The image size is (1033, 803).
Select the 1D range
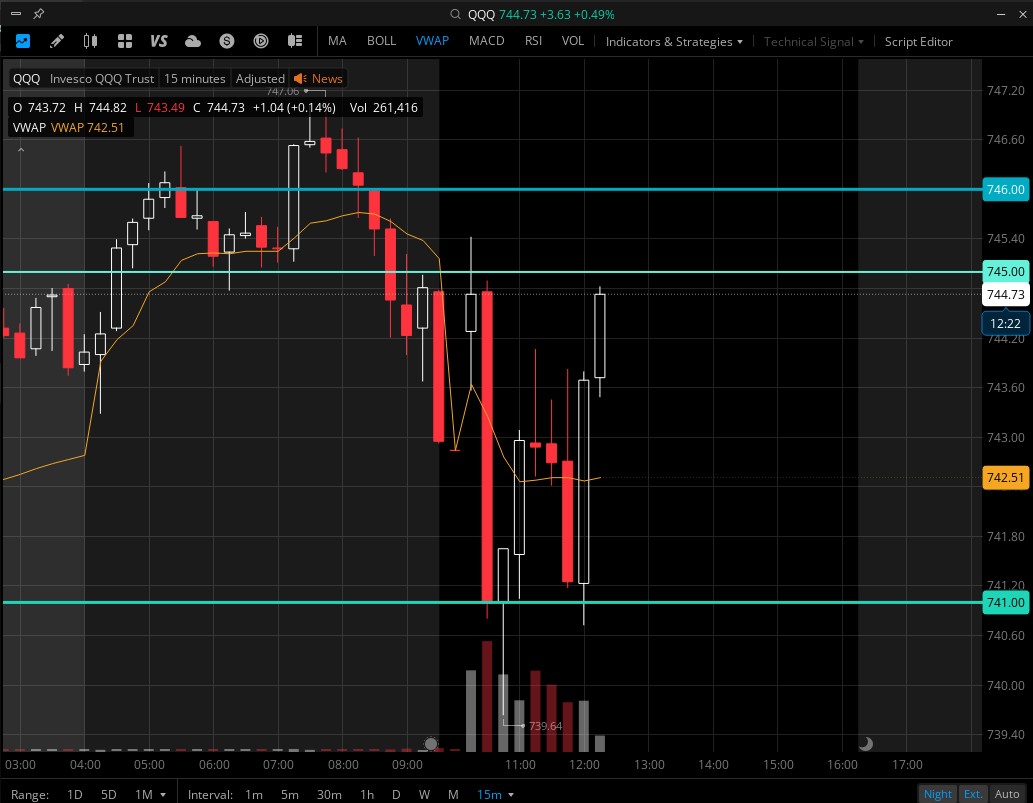tap(74, 794)
